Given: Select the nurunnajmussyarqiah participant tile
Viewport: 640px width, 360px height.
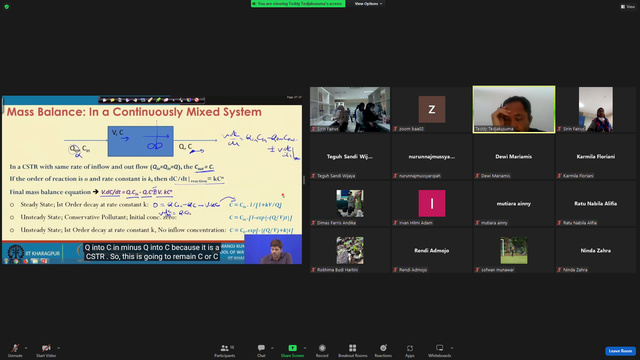Looking at the screenshot, I should tap(432, 156).
